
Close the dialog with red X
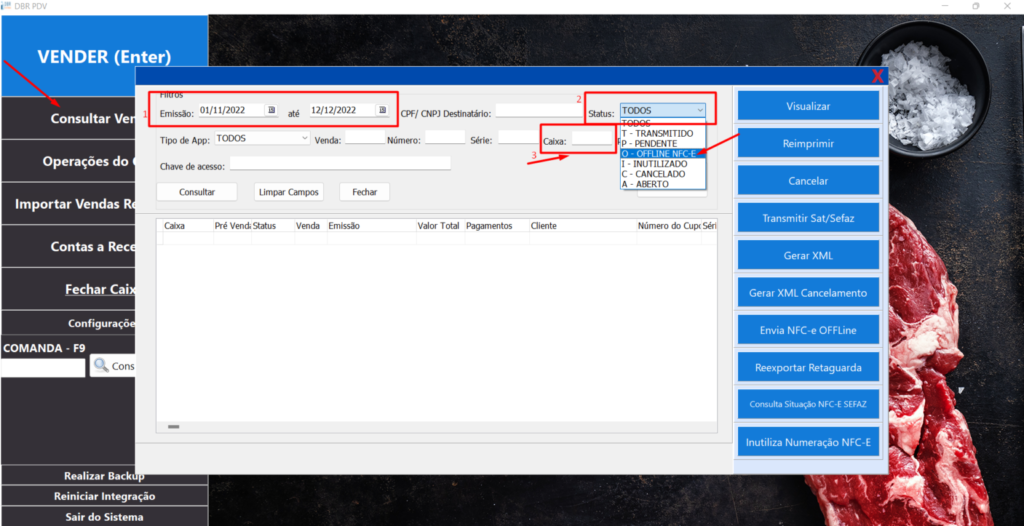click(x=877, y=77)
